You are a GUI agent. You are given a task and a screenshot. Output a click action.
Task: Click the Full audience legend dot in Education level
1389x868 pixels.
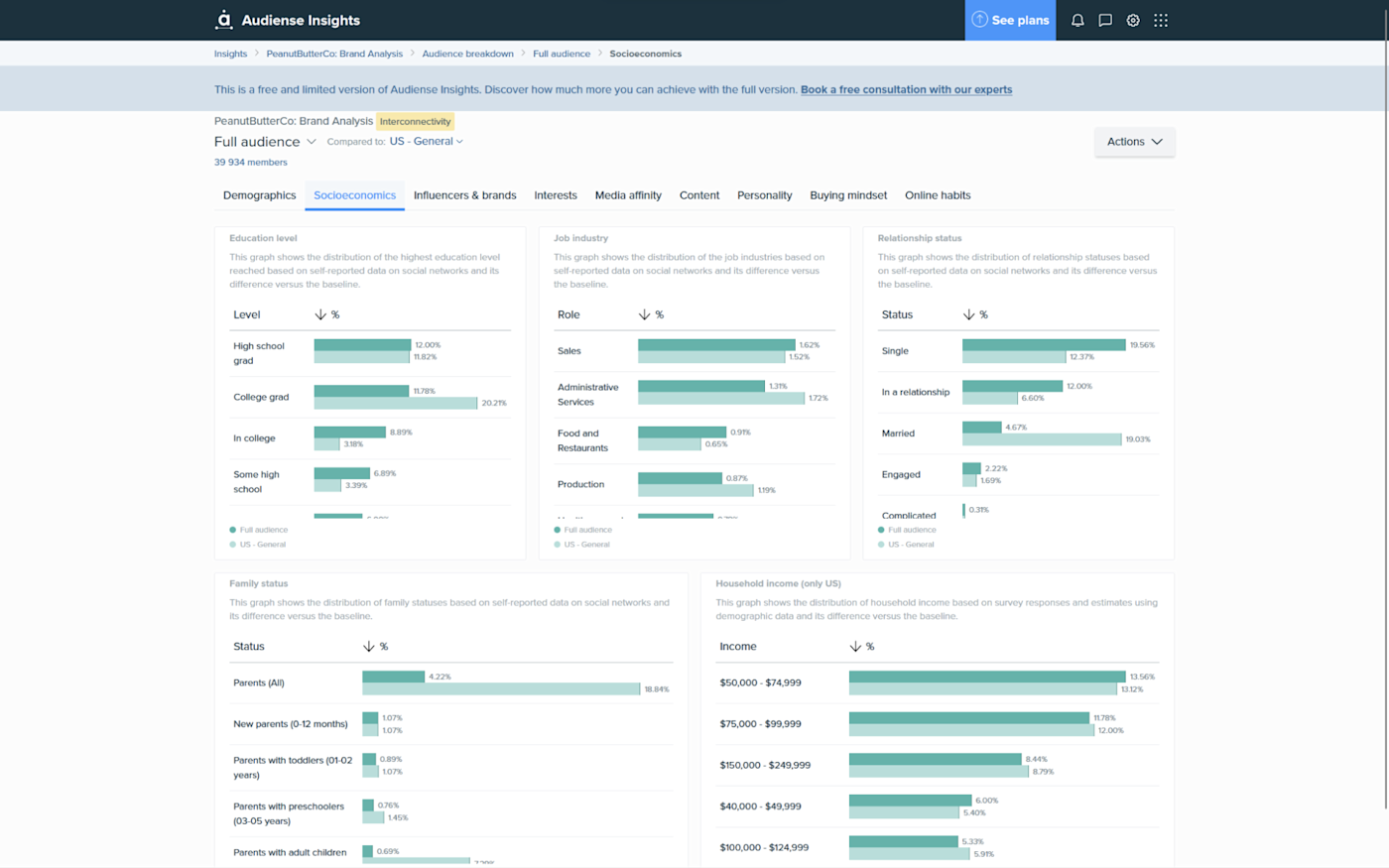tap(233, 530)
